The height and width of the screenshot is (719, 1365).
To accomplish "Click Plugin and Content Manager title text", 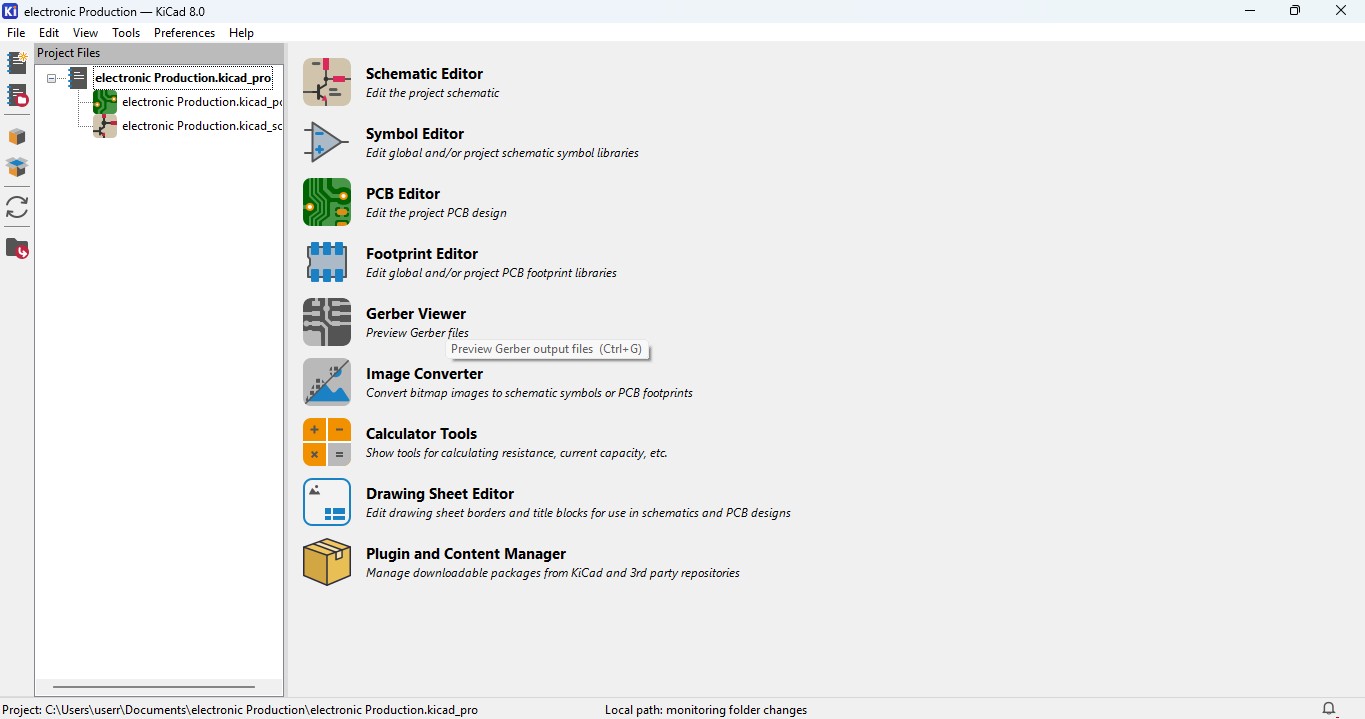I will pos(466,554).
